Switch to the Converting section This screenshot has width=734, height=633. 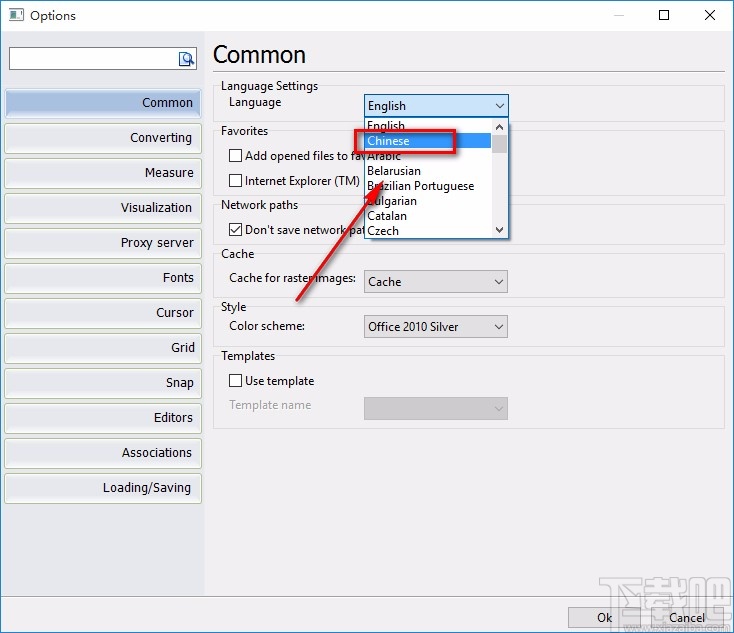tap(103, 138)
